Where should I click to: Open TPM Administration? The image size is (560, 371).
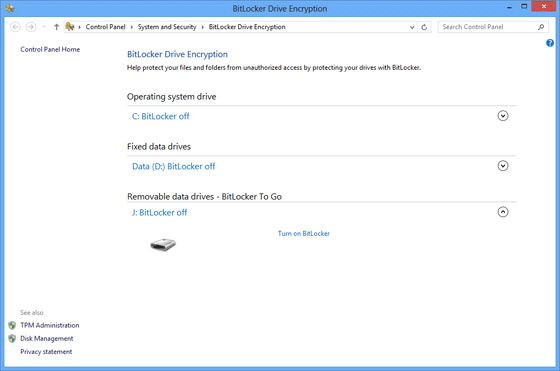50,325
